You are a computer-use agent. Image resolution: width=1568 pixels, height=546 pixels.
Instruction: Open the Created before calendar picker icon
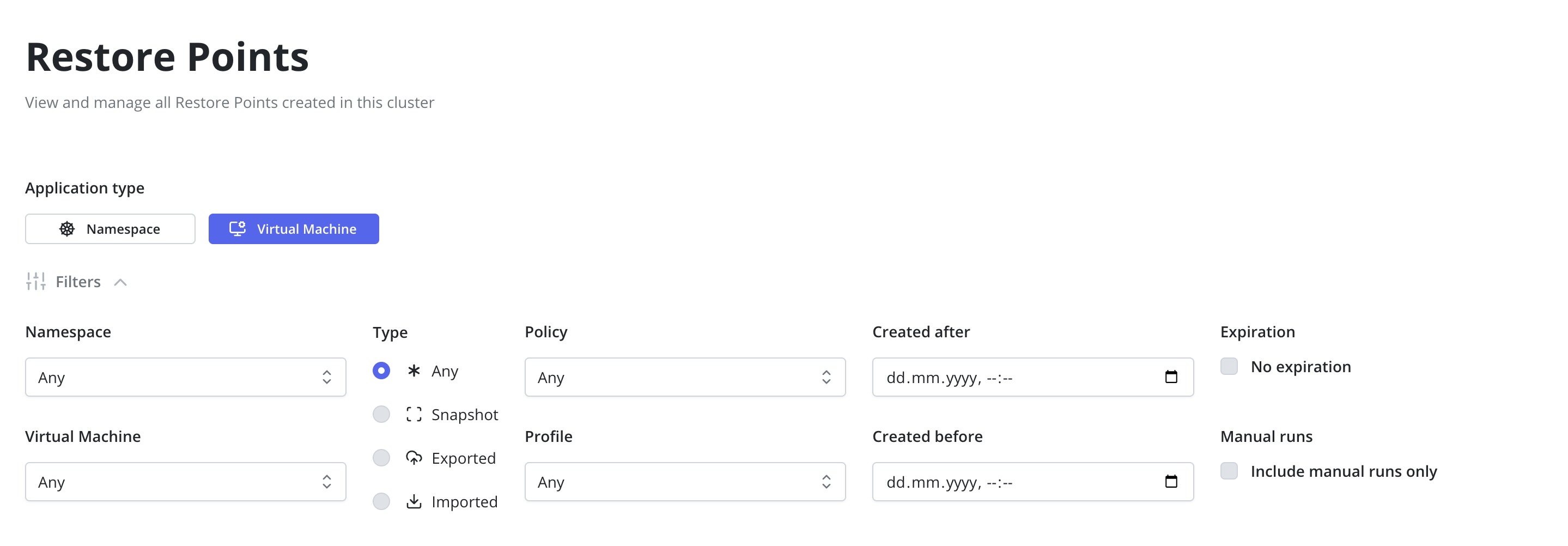[x=1170, y=482]
